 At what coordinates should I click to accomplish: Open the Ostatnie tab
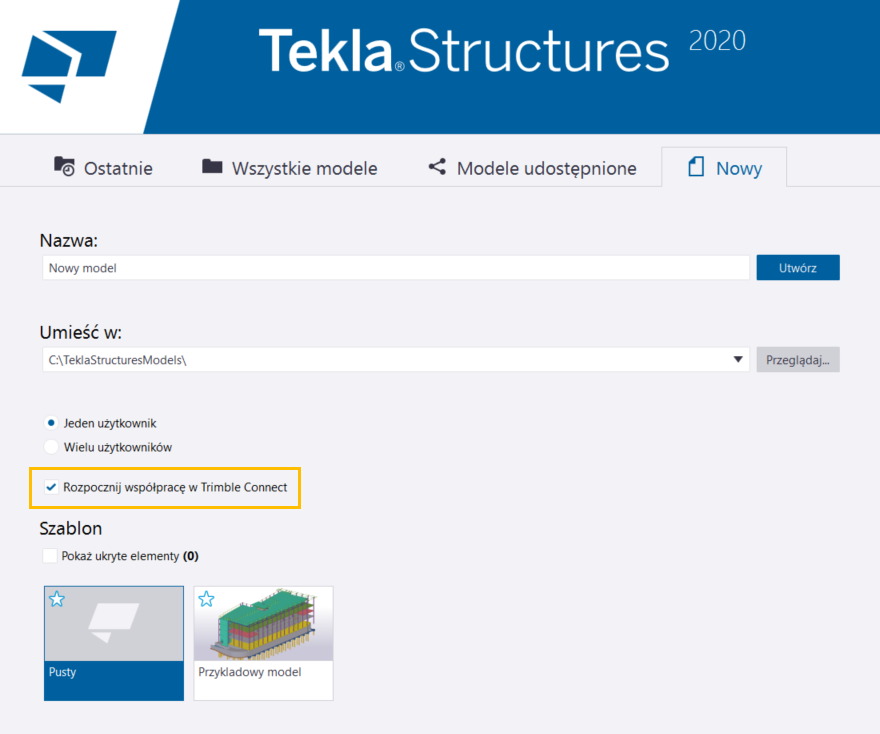[x=104, y=168]
